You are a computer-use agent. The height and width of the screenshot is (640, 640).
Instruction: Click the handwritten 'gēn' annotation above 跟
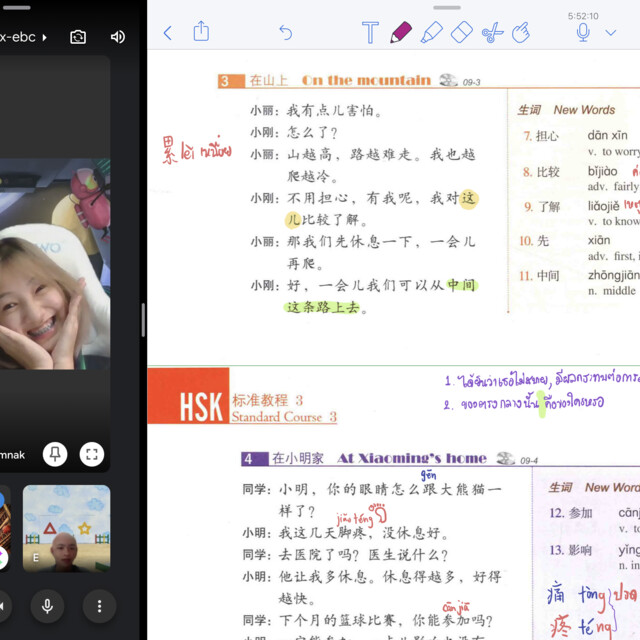click(x=429, y=475)
